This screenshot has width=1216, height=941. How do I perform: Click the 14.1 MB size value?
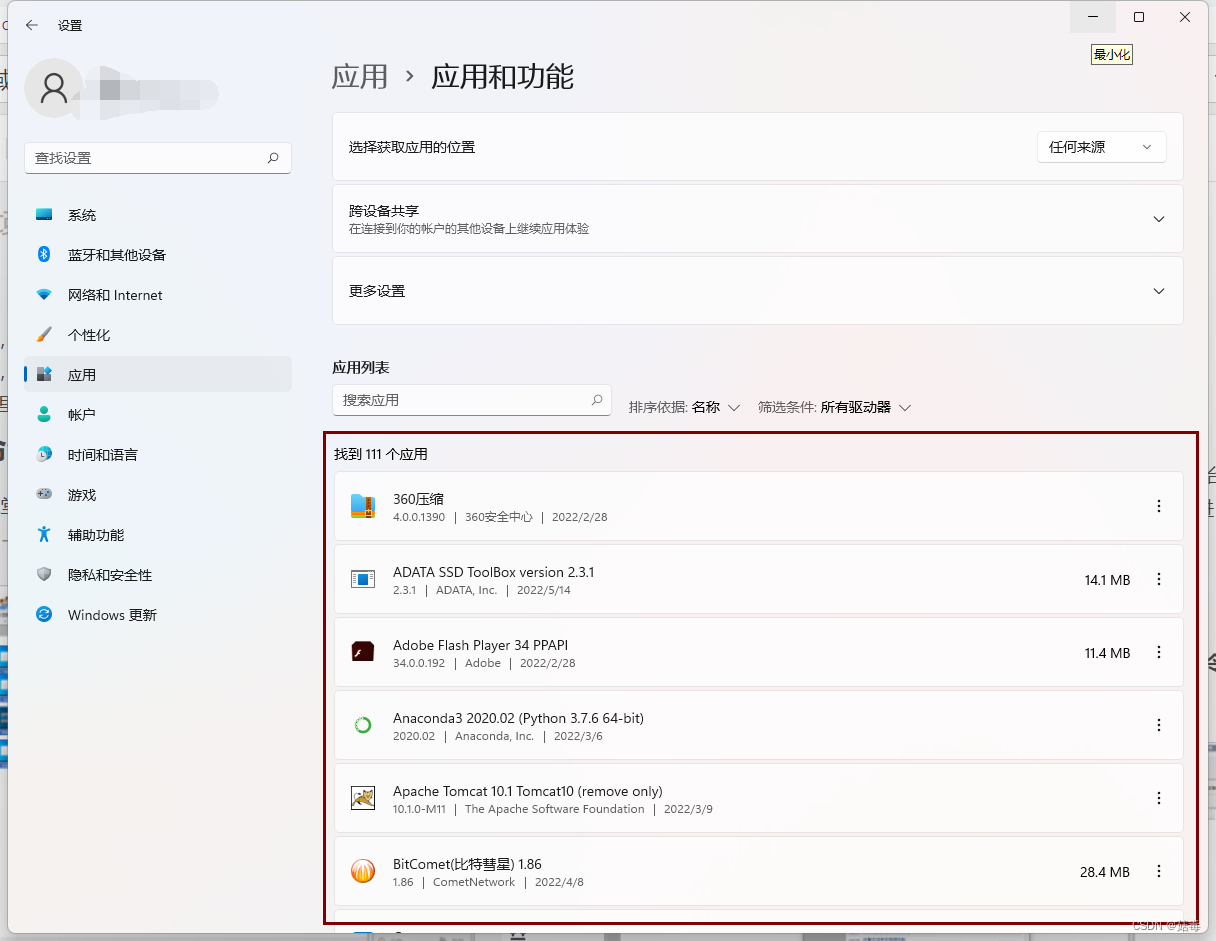1107,580
